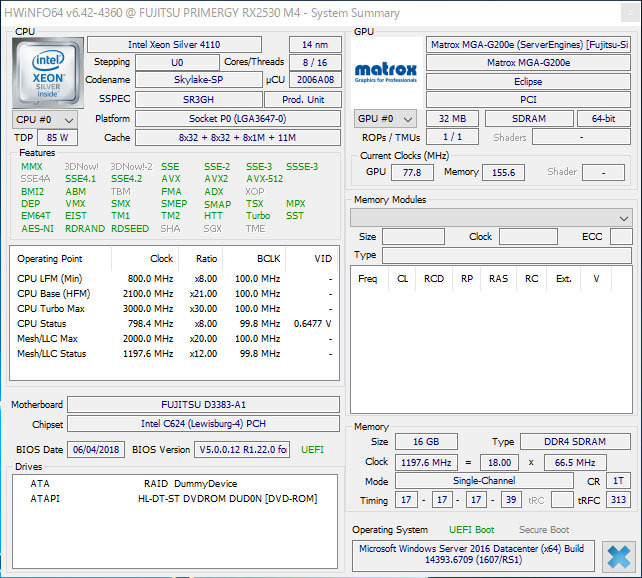Click the cache 8x32 + 8x32 + 8x1M + 11M field

[238, 138]
